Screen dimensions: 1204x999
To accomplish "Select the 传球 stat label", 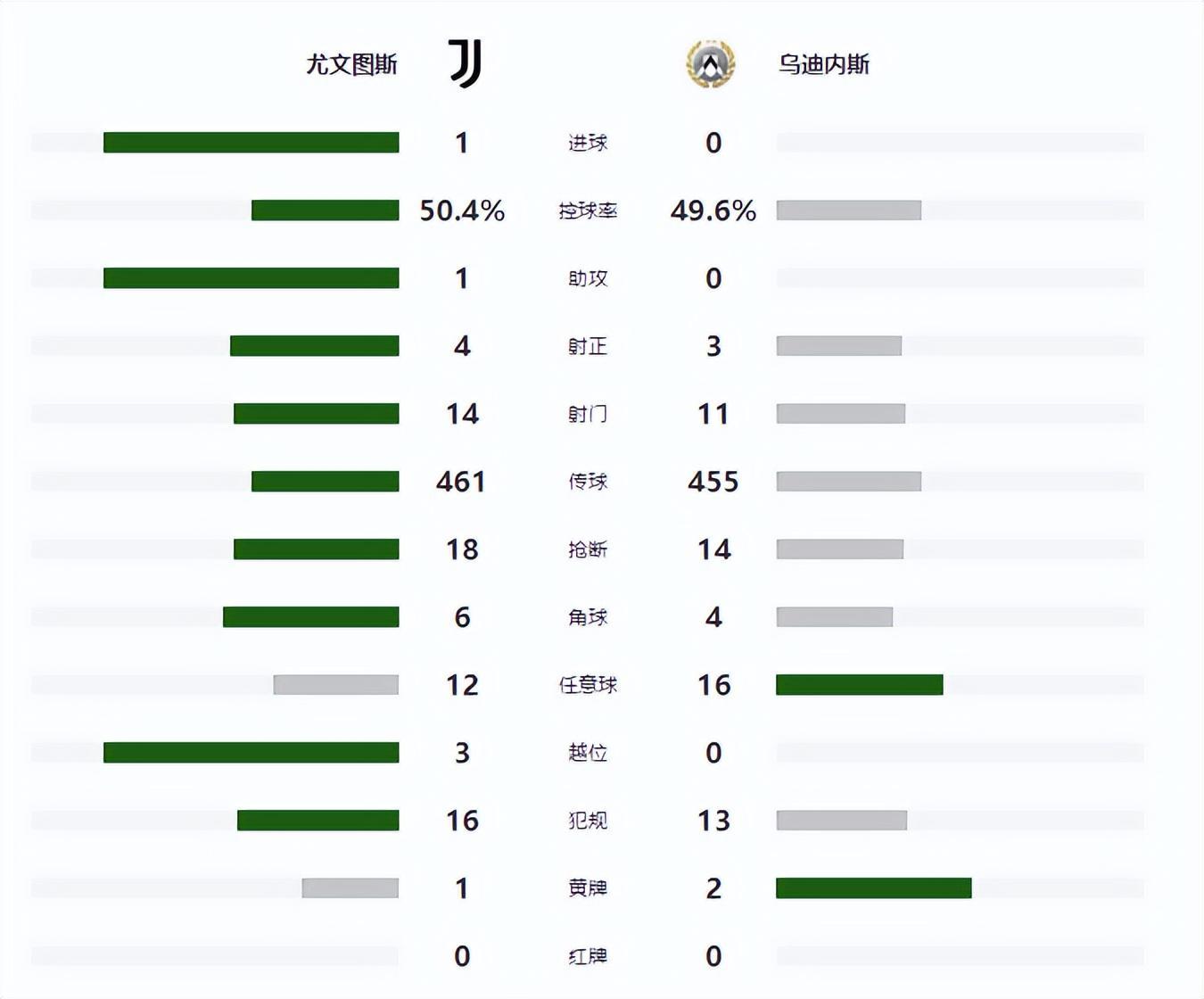I will [x=588, y=482].
